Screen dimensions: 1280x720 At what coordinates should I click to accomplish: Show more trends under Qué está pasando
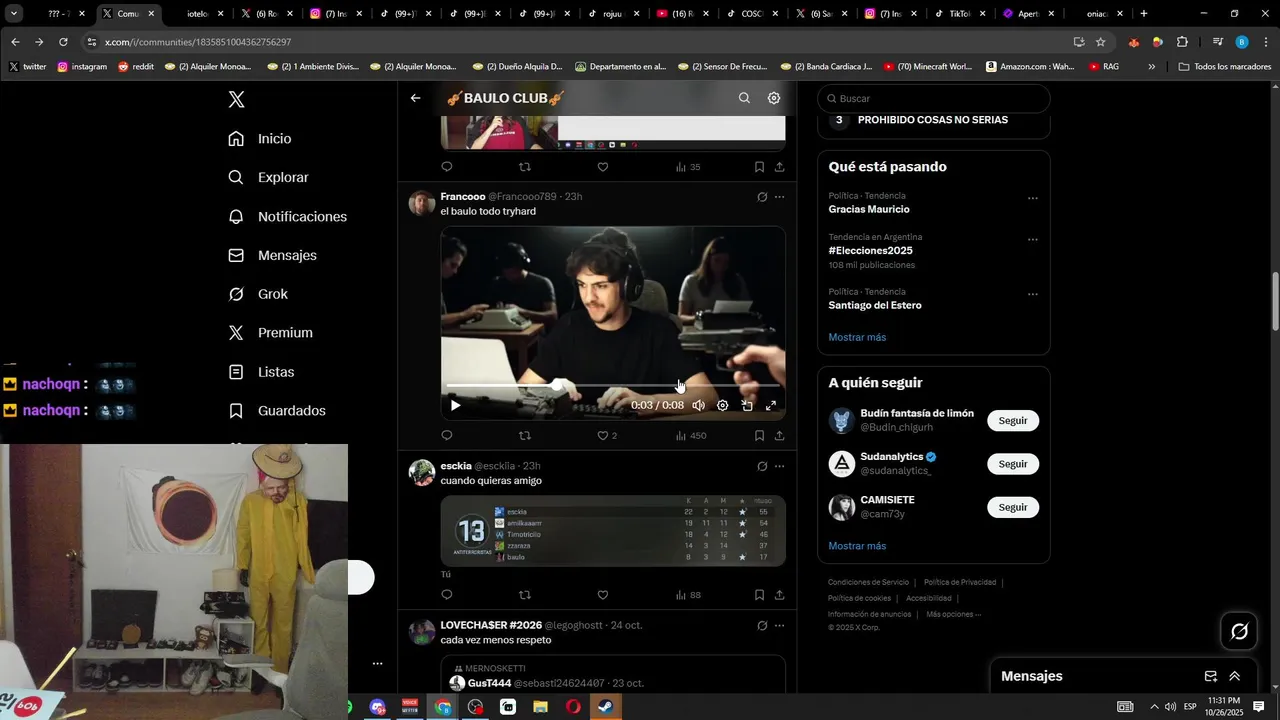857,338
